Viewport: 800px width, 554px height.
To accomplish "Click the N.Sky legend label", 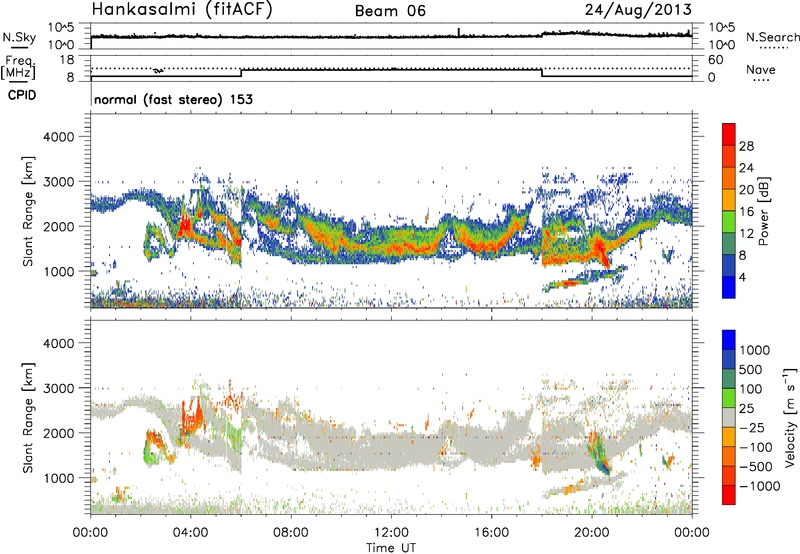I will click(x=19, y=37).
